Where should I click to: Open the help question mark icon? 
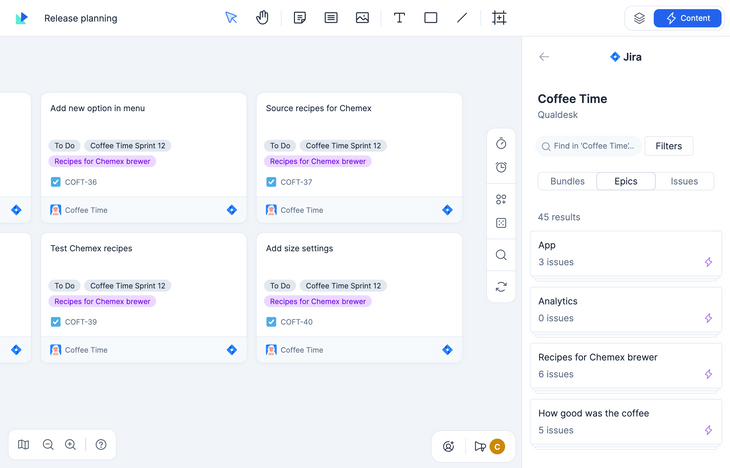(101, 445)
